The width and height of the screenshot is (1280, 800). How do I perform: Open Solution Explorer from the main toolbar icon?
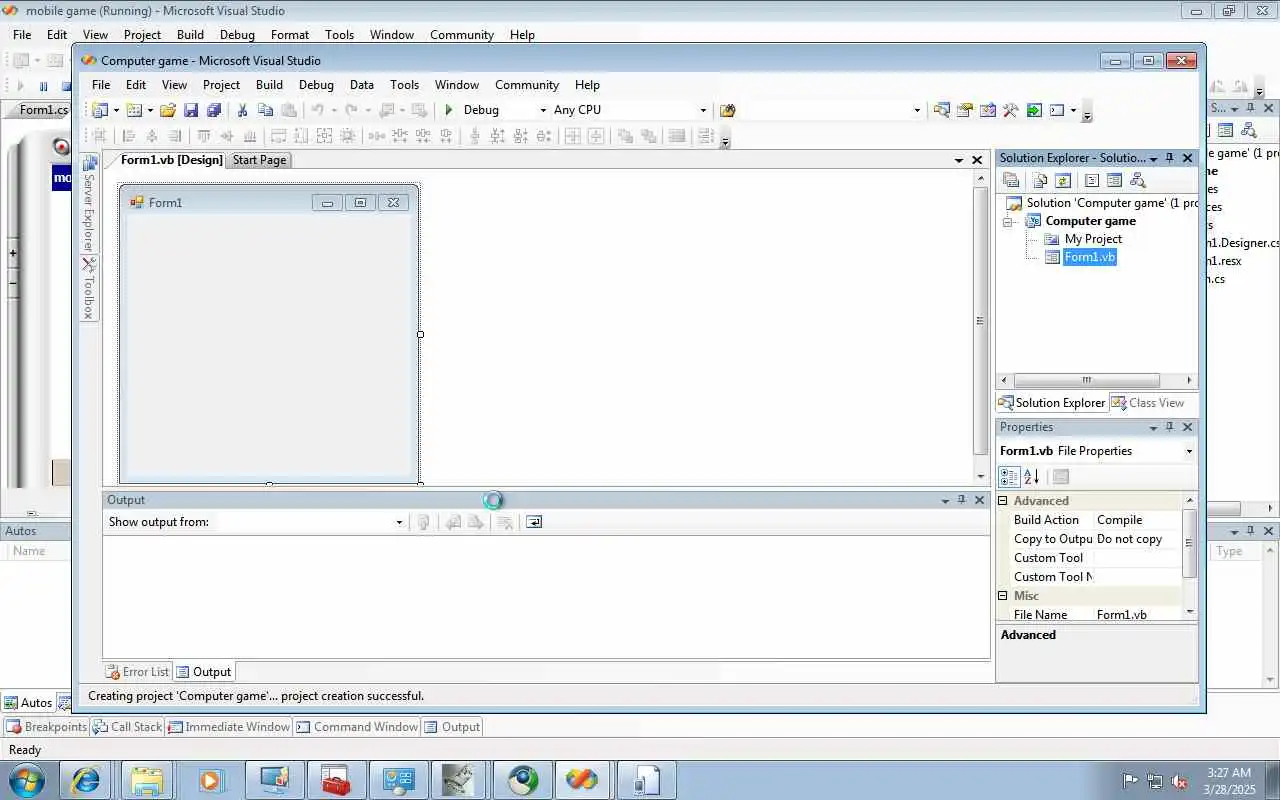pyautogui.click(x=942, y=110)
